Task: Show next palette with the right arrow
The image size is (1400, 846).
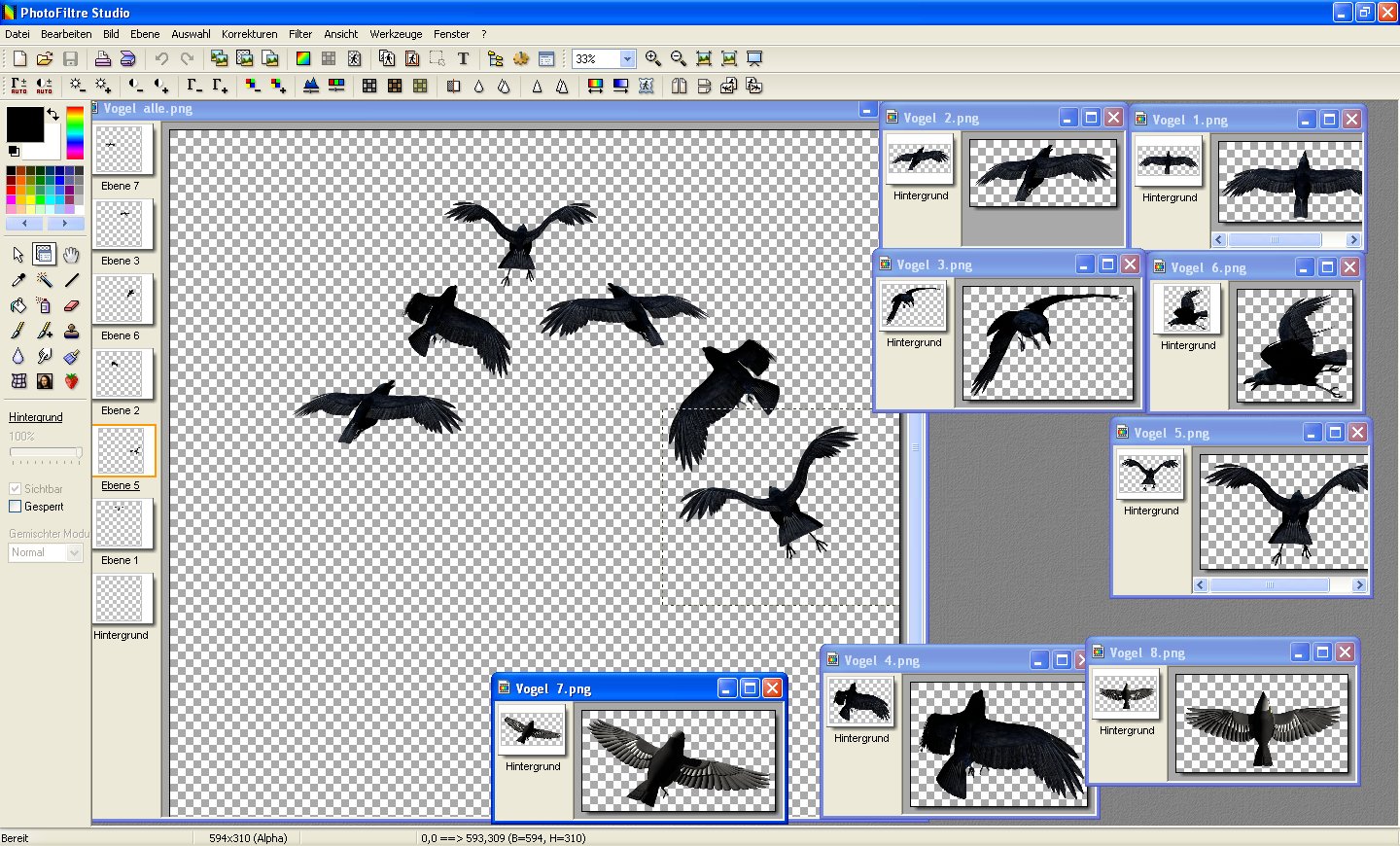Action: (65, 223)
